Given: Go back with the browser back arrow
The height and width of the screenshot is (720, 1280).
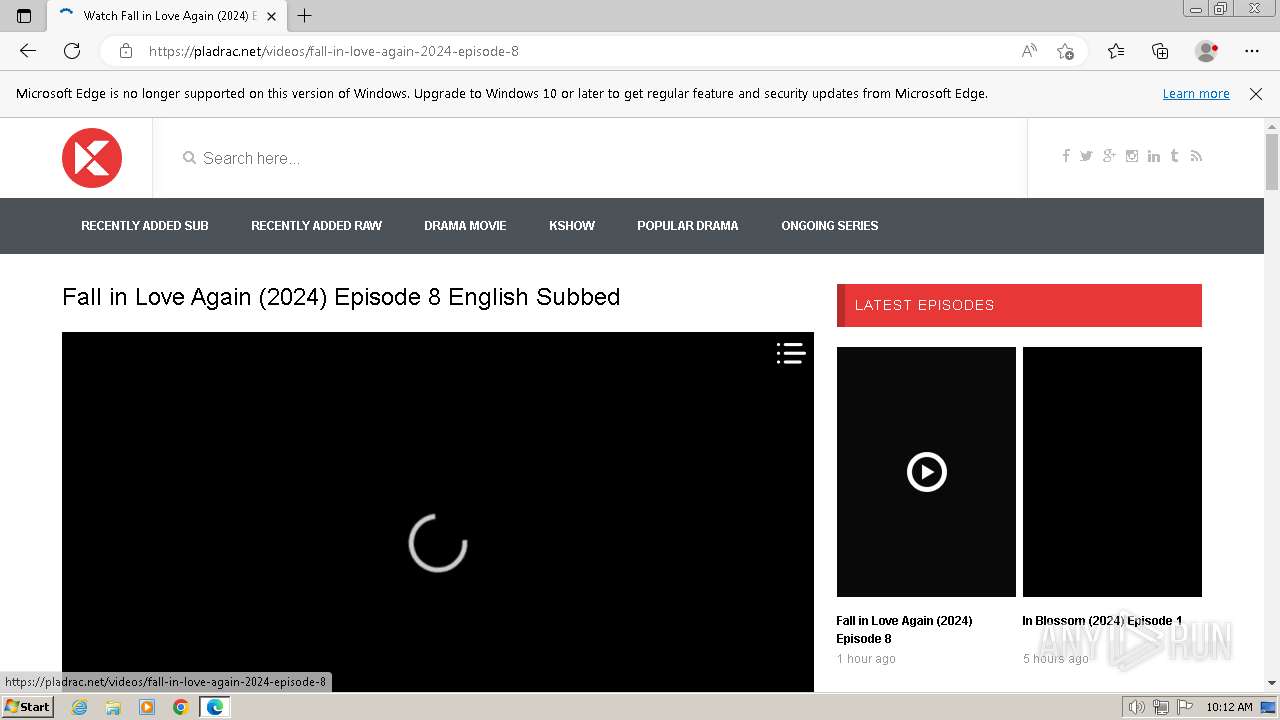Looking at the screenshot, I should coord(28,51).
